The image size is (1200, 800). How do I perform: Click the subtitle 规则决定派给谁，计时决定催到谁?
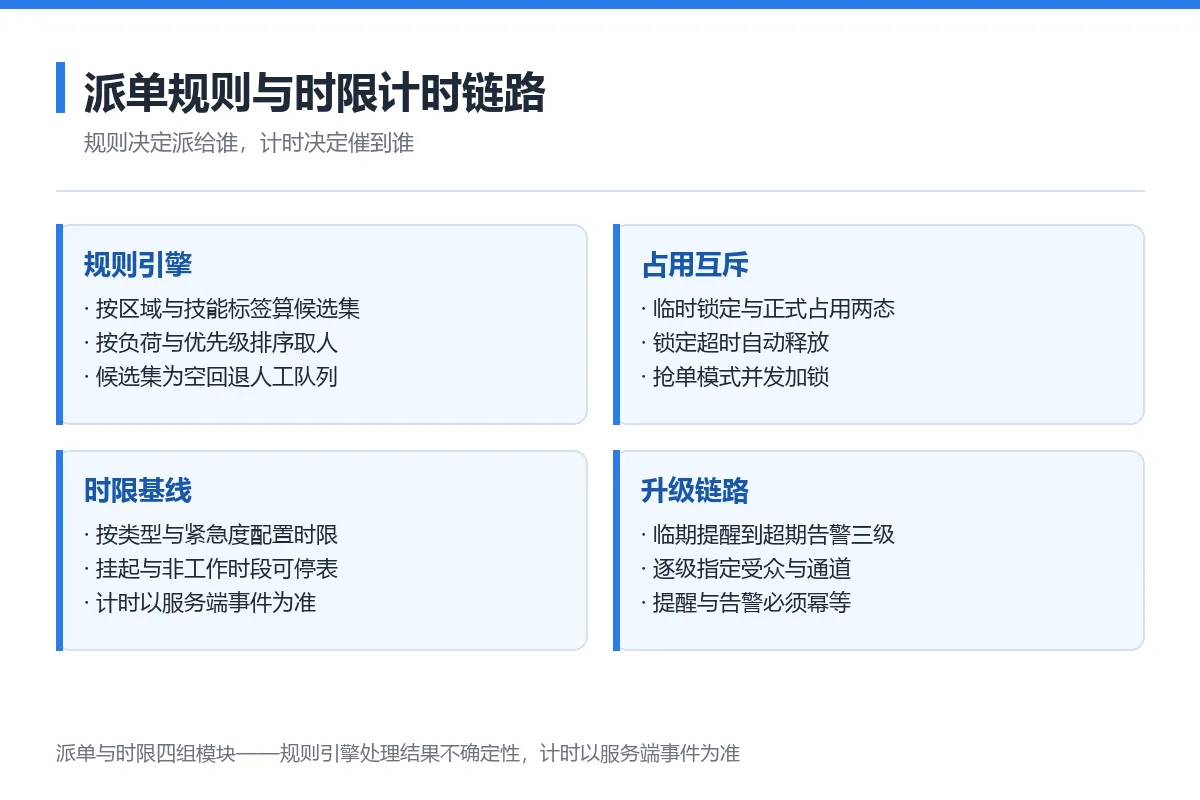coord(249,143)
